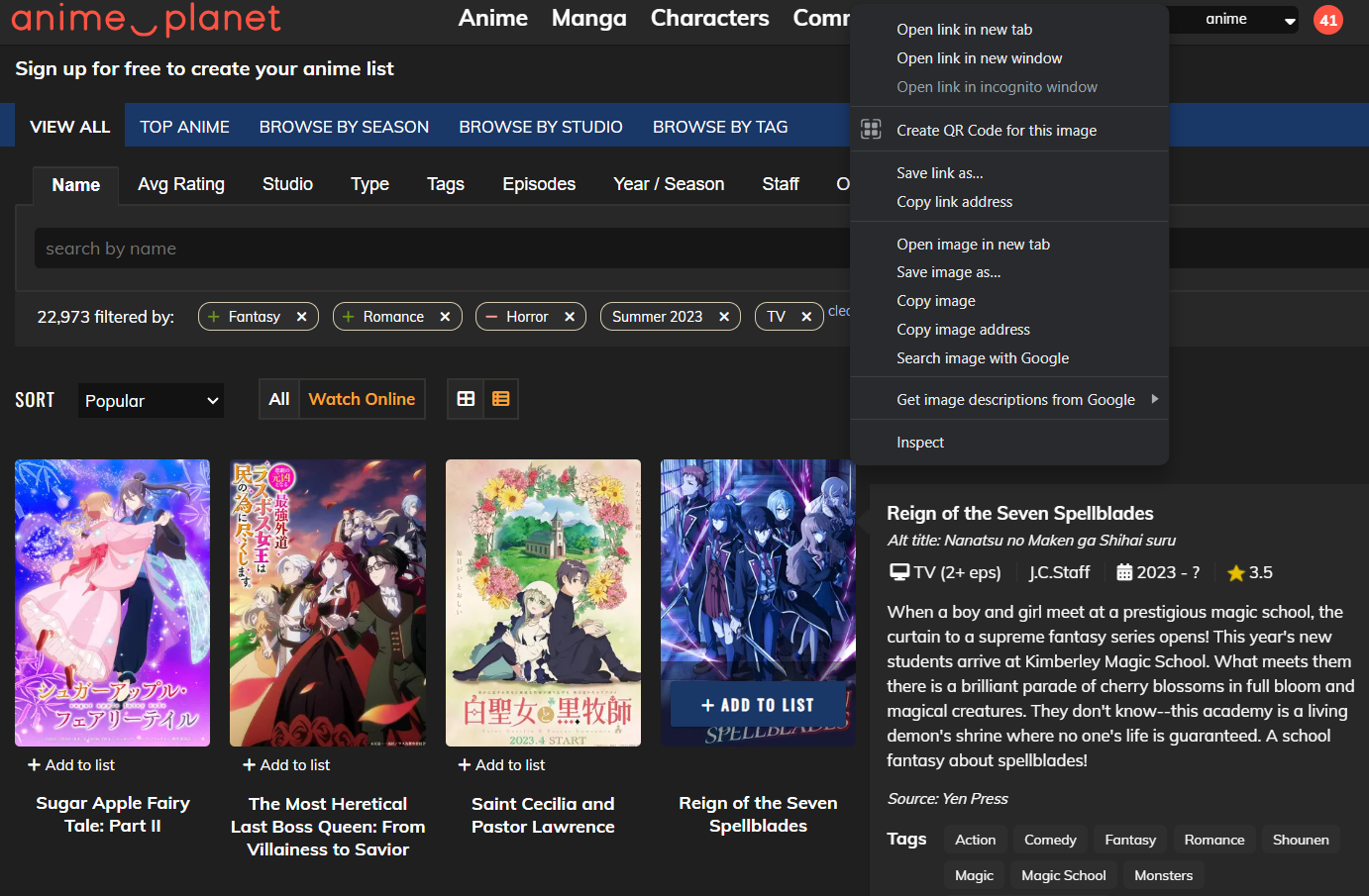Viewport: 1369px width, 896px height.
Task: Open the Characters navigation menu
Action: (709, 18)
